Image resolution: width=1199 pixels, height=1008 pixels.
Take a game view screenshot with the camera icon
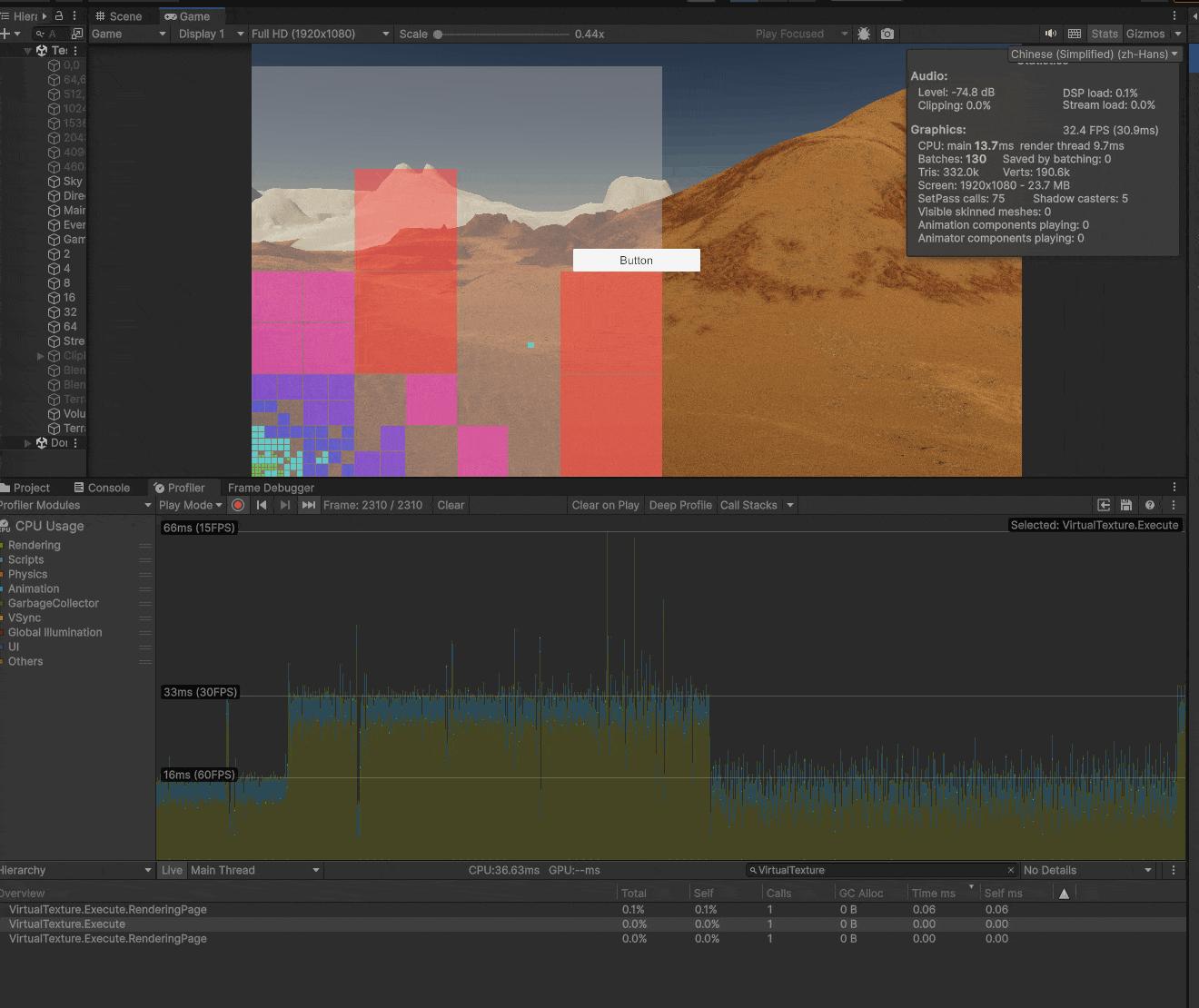(x=887, y=34)
